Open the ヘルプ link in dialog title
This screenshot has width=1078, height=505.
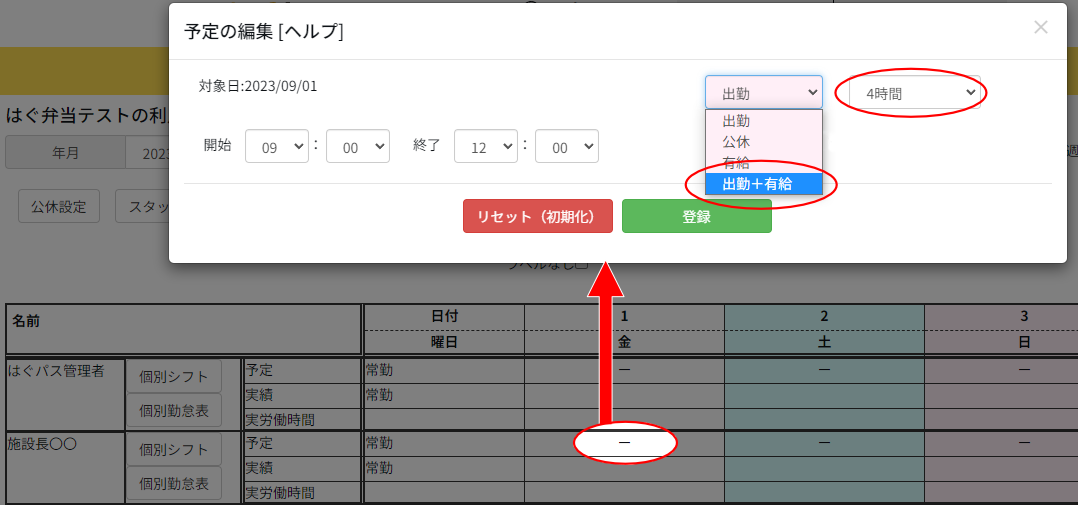[312, 32]
